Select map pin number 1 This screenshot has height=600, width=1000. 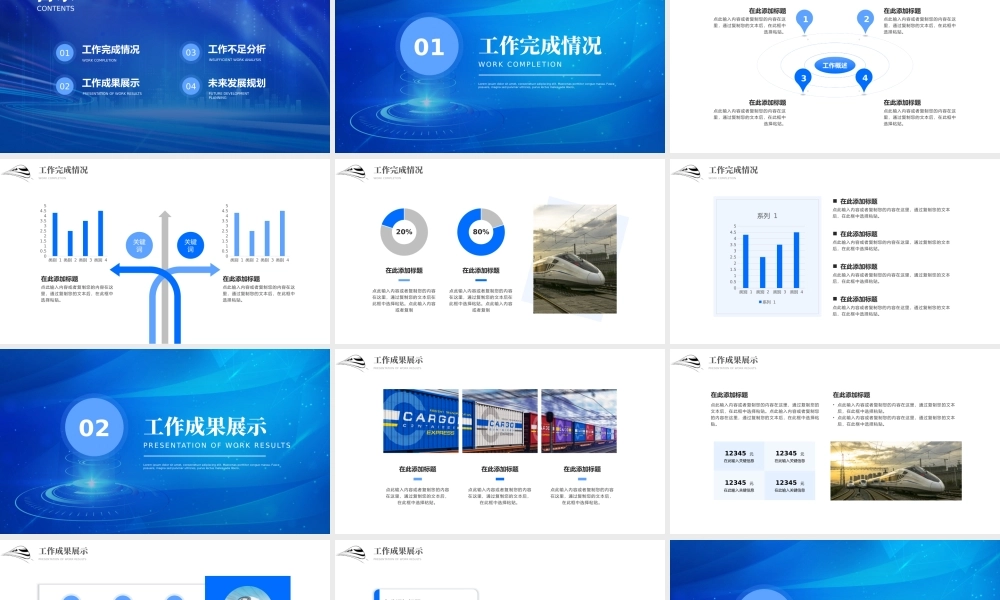(805, 21)
